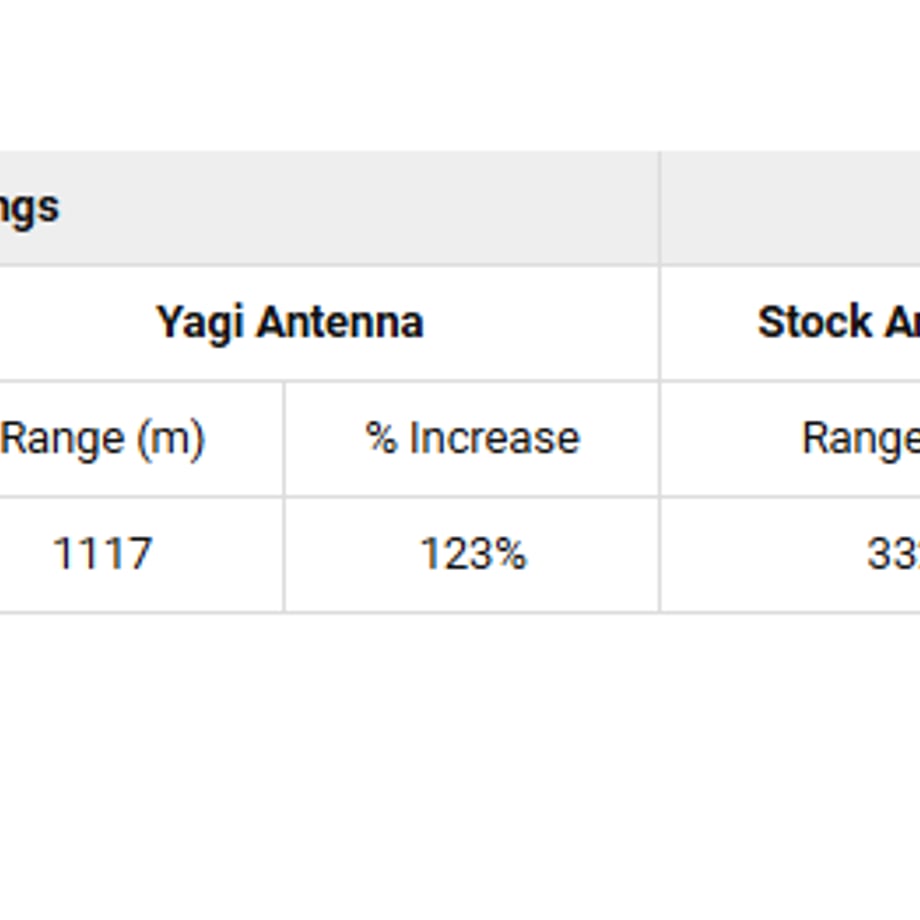The width and height of the screenshot is (920, 920).
Task: Select the 123% increase value
Action: [473, 554]
